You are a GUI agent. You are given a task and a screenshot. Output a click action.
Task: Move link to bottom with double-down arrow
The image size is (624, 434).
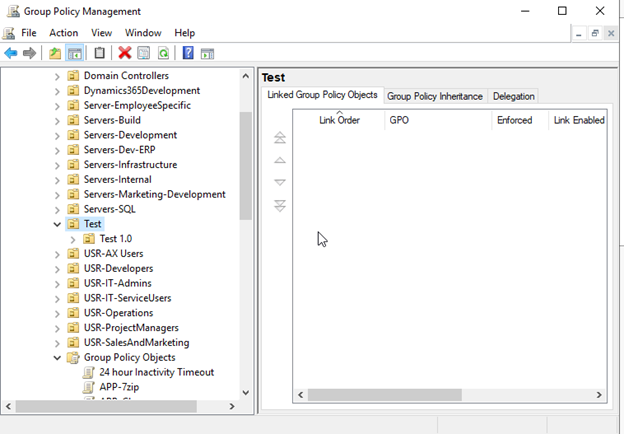pyautogui.click(x=280, y=206)
